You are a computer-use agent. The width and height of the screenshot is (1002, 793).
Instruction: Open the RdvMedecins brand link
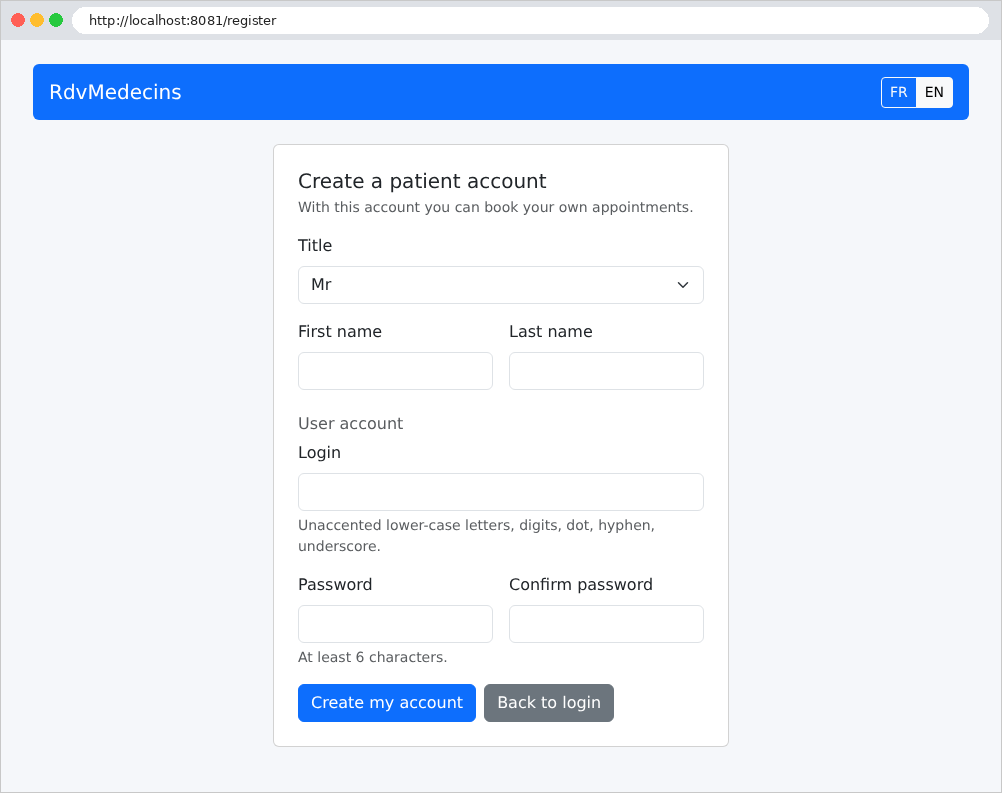[115, 92]
